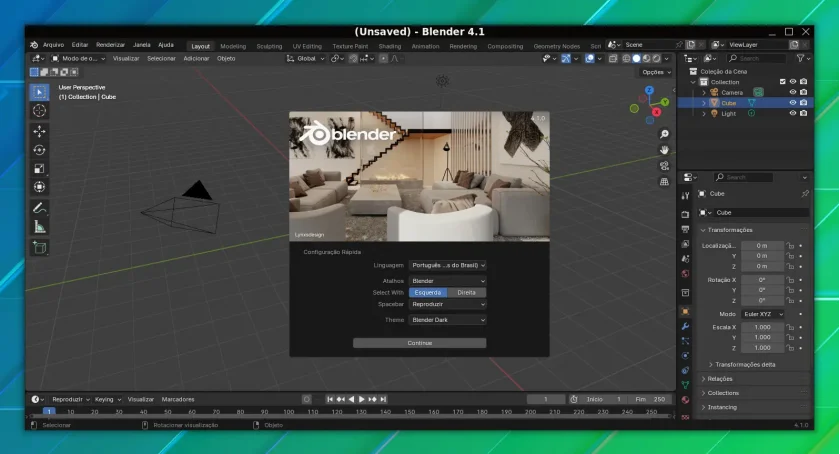Image resolution: width=840 pixels, height=454 pixels.
Task: Click the hand pan view icon
Action: coord(664,150)
